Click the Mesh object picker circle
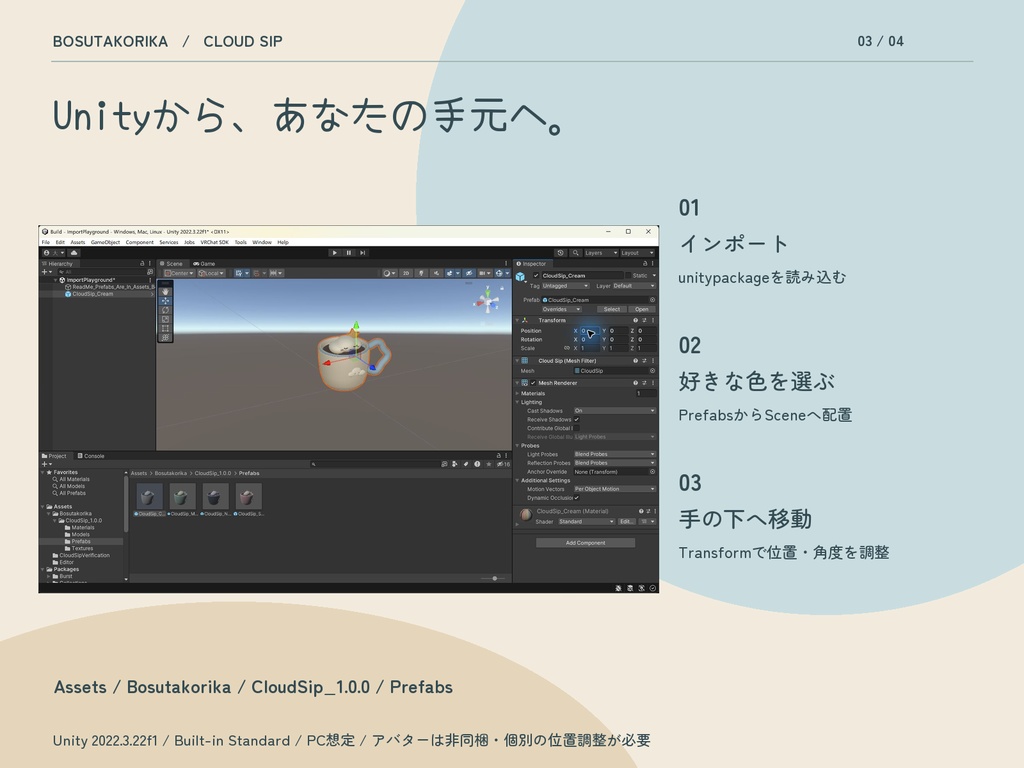Image resolution: width=1024 pixels, height=768 pixels. click(652, 371)
